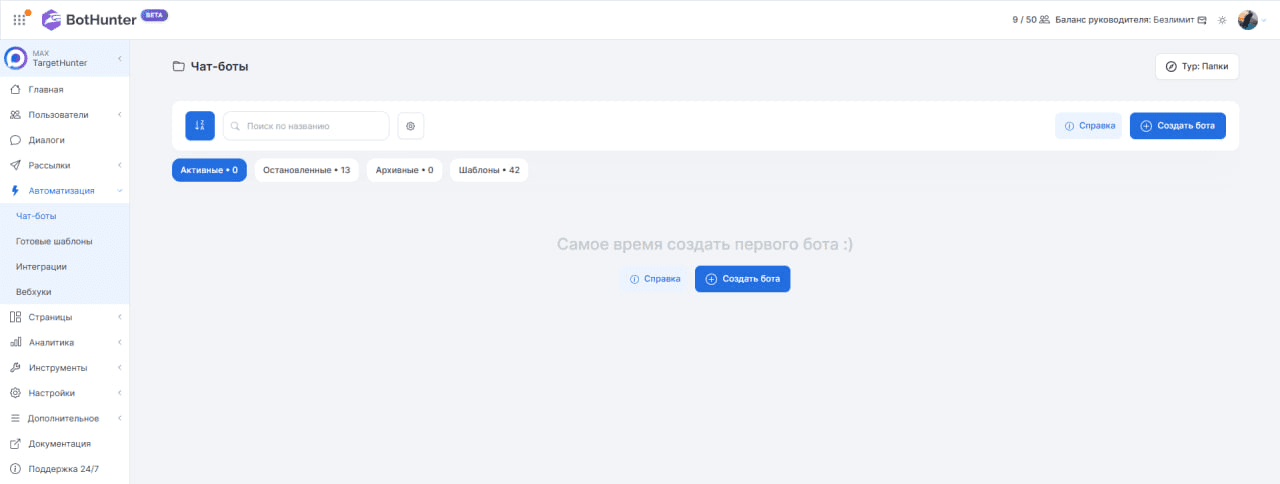The image size is (1280, 484).
Task: Click the empty-state 'Создать бота' button
Action: pyautogui.click(x=743, y=279)
